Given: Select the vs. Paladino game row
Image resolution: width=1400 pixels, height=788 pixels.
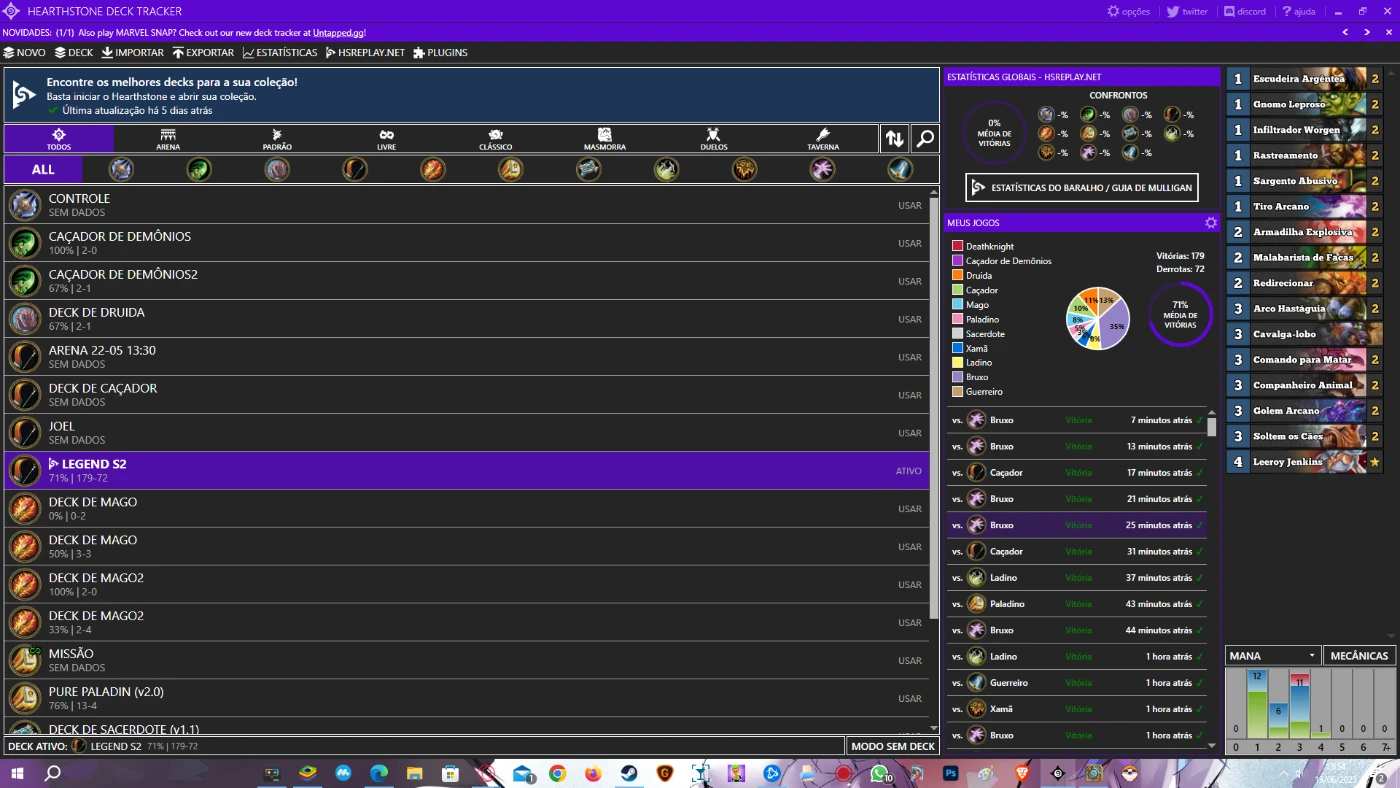Looking at the screenshot, I should [x=1077, y=604].
